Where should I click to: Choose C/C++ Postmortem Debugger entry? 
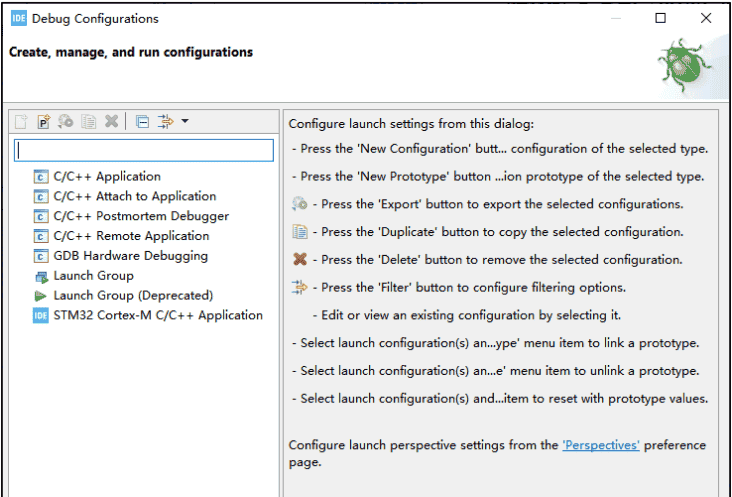[140, 216]
